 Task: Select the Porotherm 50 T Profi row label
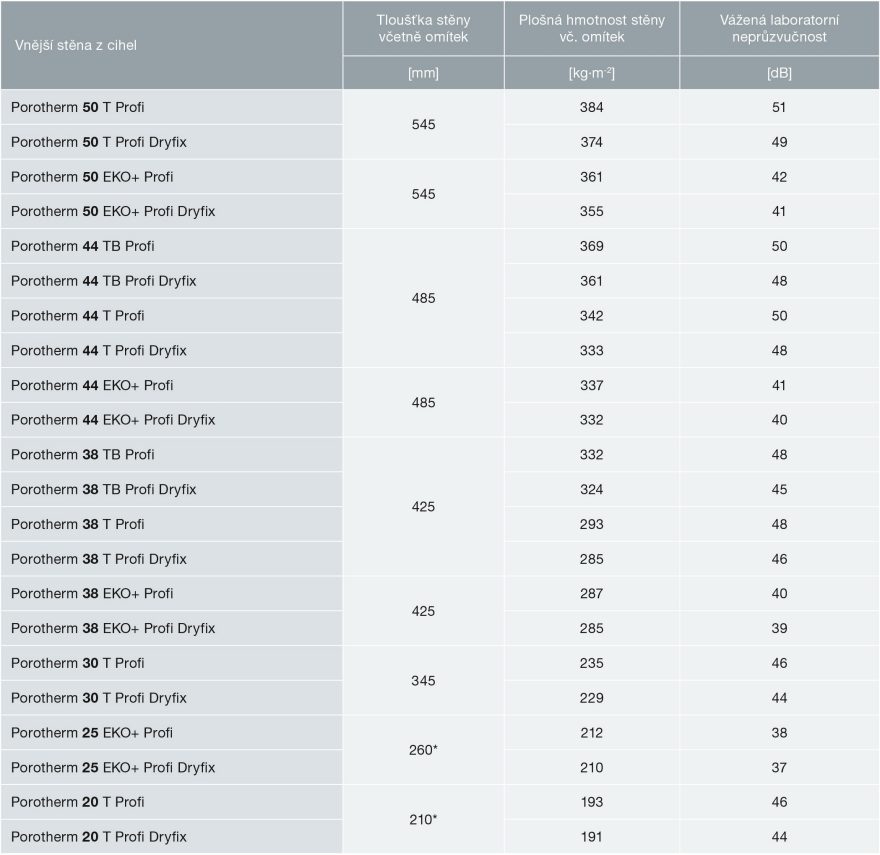78,107
